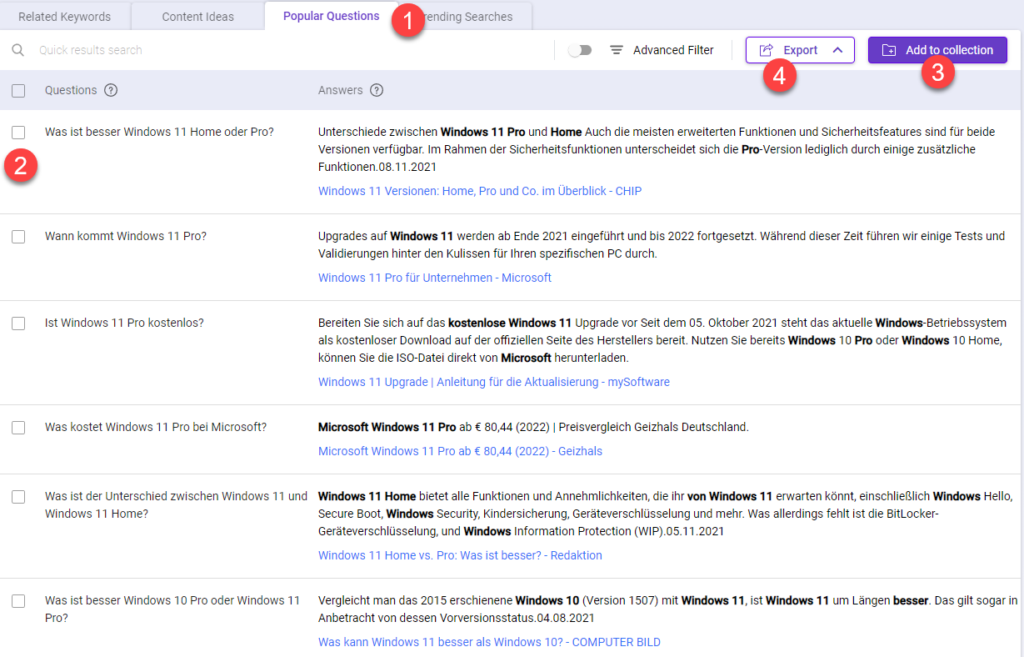This screenshot has height=657, width=1024.
Task: Open help tooltip next to Questions header
Action: [x=111, y=90]
